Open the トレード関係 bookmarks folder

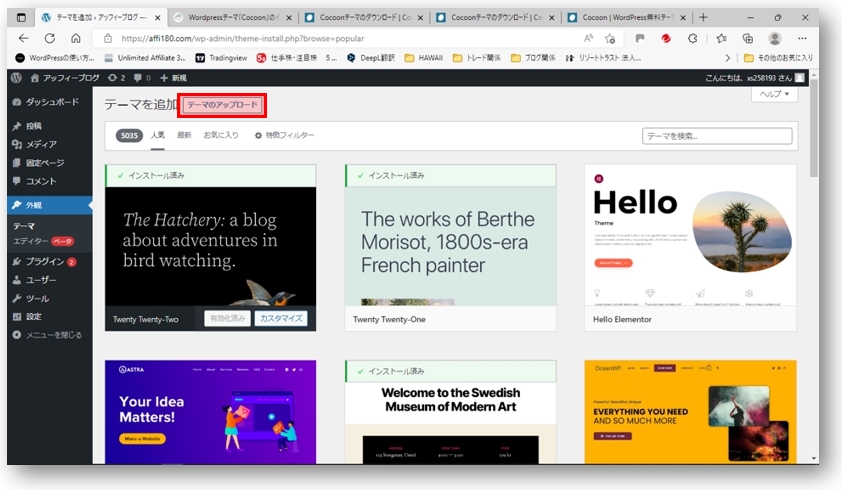click(x=476, y=57)
